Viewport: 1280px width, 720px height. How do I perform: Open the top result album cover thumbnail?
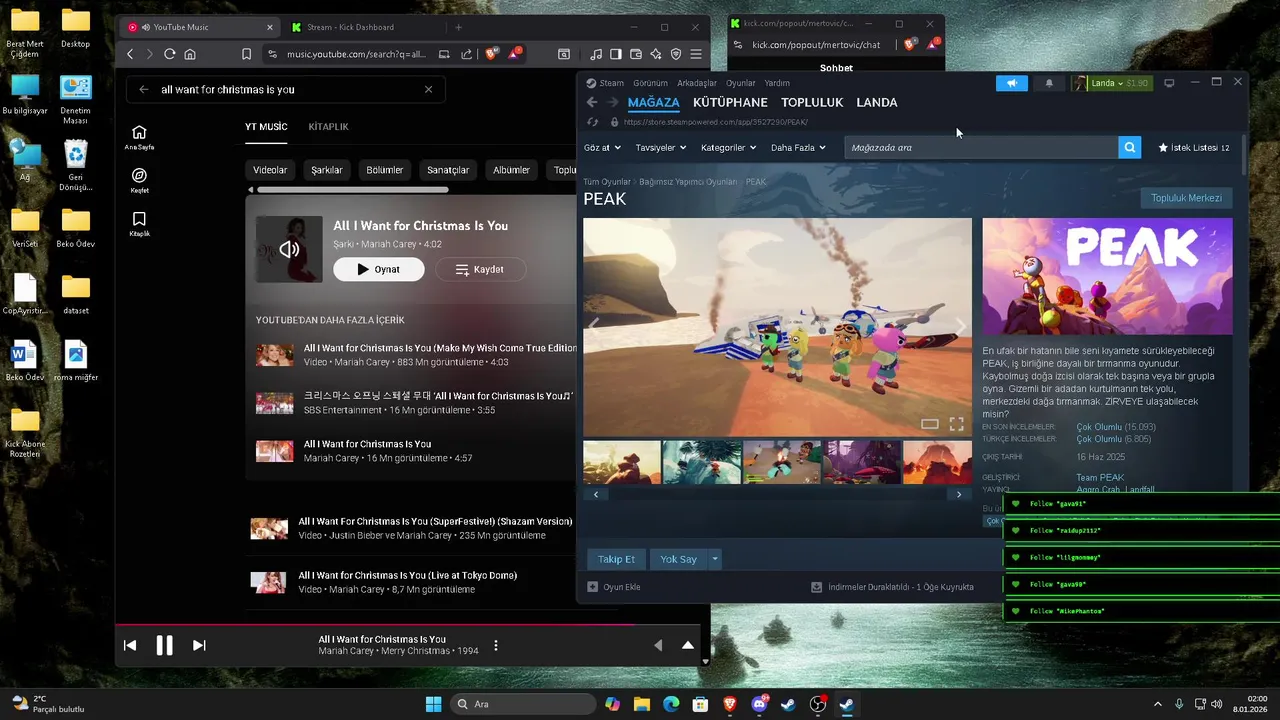(289, 249)
